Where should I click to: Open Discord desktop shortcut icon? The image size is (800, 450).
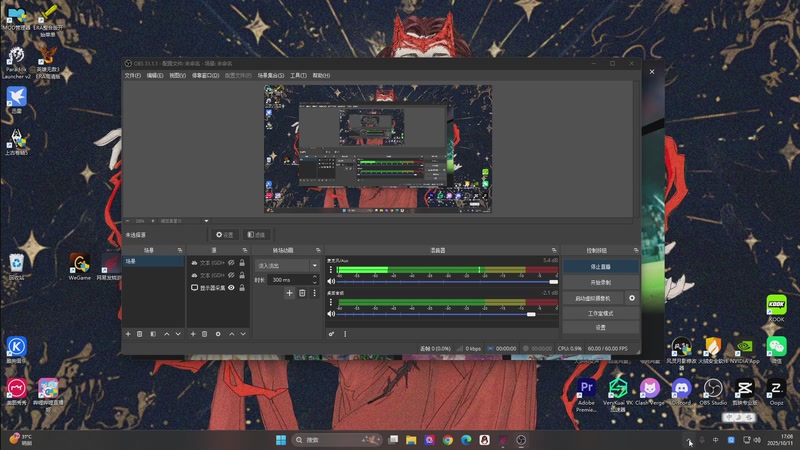point(682,388)
